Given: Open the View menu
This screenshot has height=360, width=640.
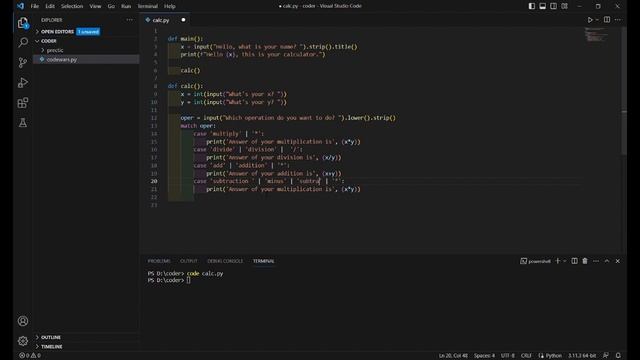Looking at the screenshot, I should pos(95,6).
